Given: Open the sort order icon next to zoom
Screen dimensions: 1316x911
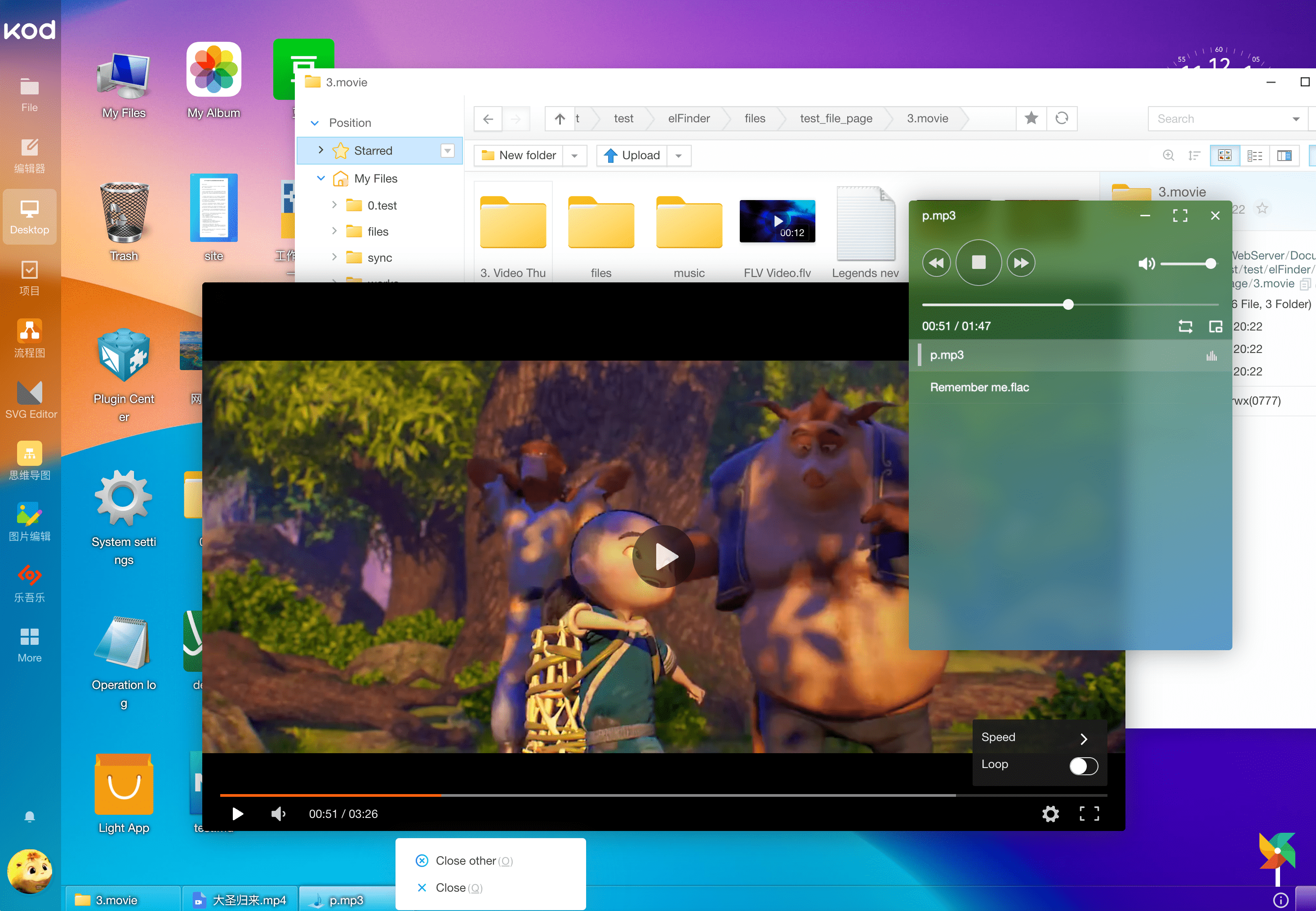Looking at the screenshot, I should coord(1195,155).
